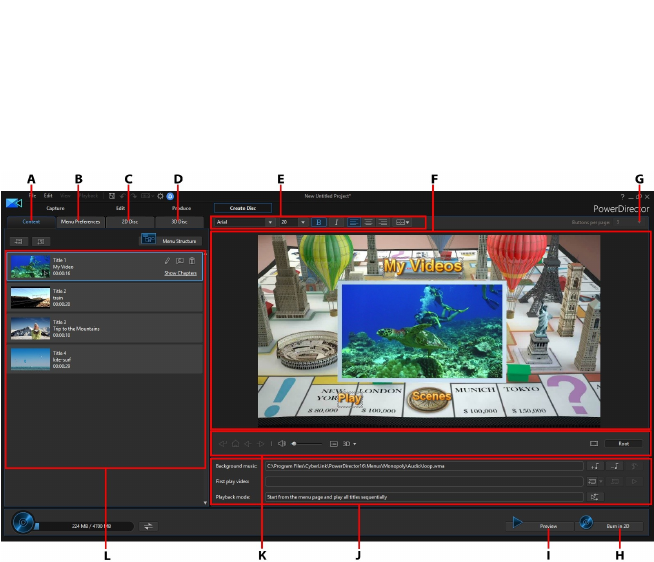
Task: Go to the previous menu page arrow
Action: pos(248,444)
